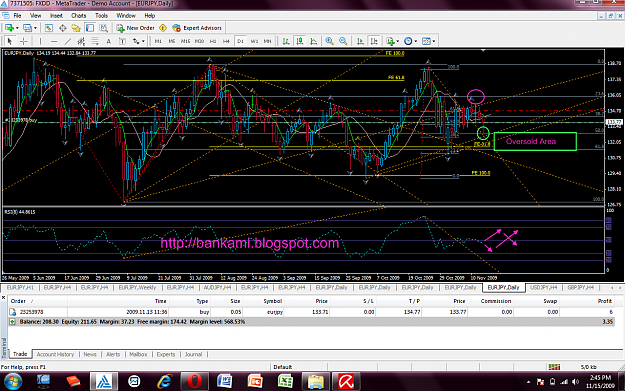Select the arrow cursor tool
This screenshot has height=391, width=625.
pyautogui.click(x=10, y=41)
